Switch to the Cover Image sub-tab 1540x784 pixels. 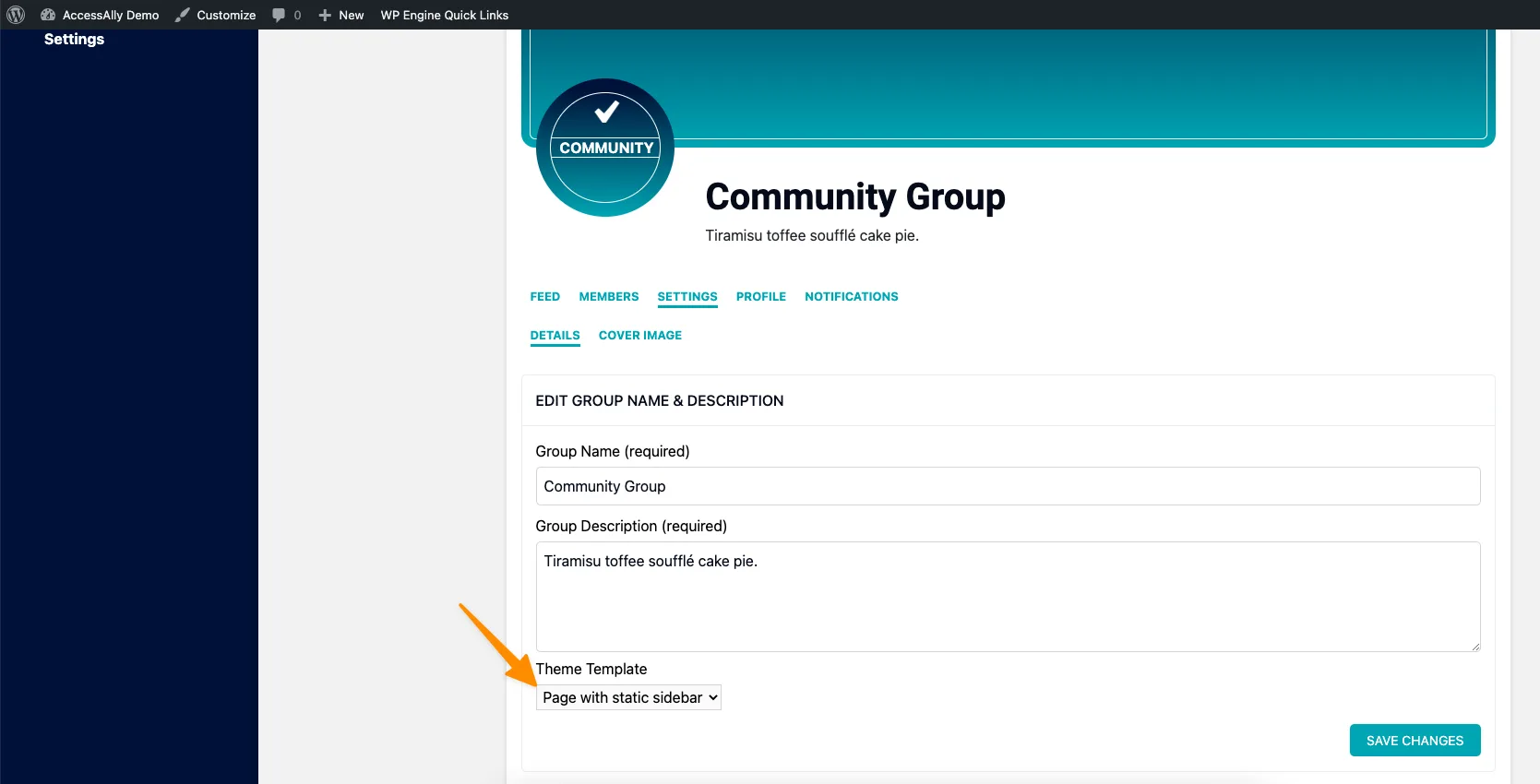point(639,335)
